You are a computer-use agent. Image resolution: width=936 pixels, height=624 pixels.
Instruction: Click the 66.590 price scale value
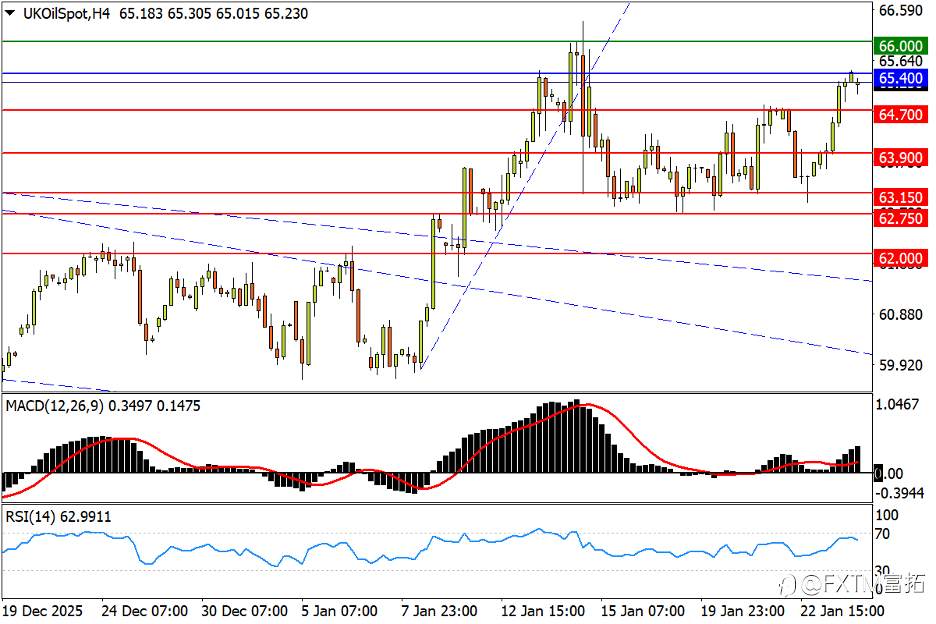(901, 11)
